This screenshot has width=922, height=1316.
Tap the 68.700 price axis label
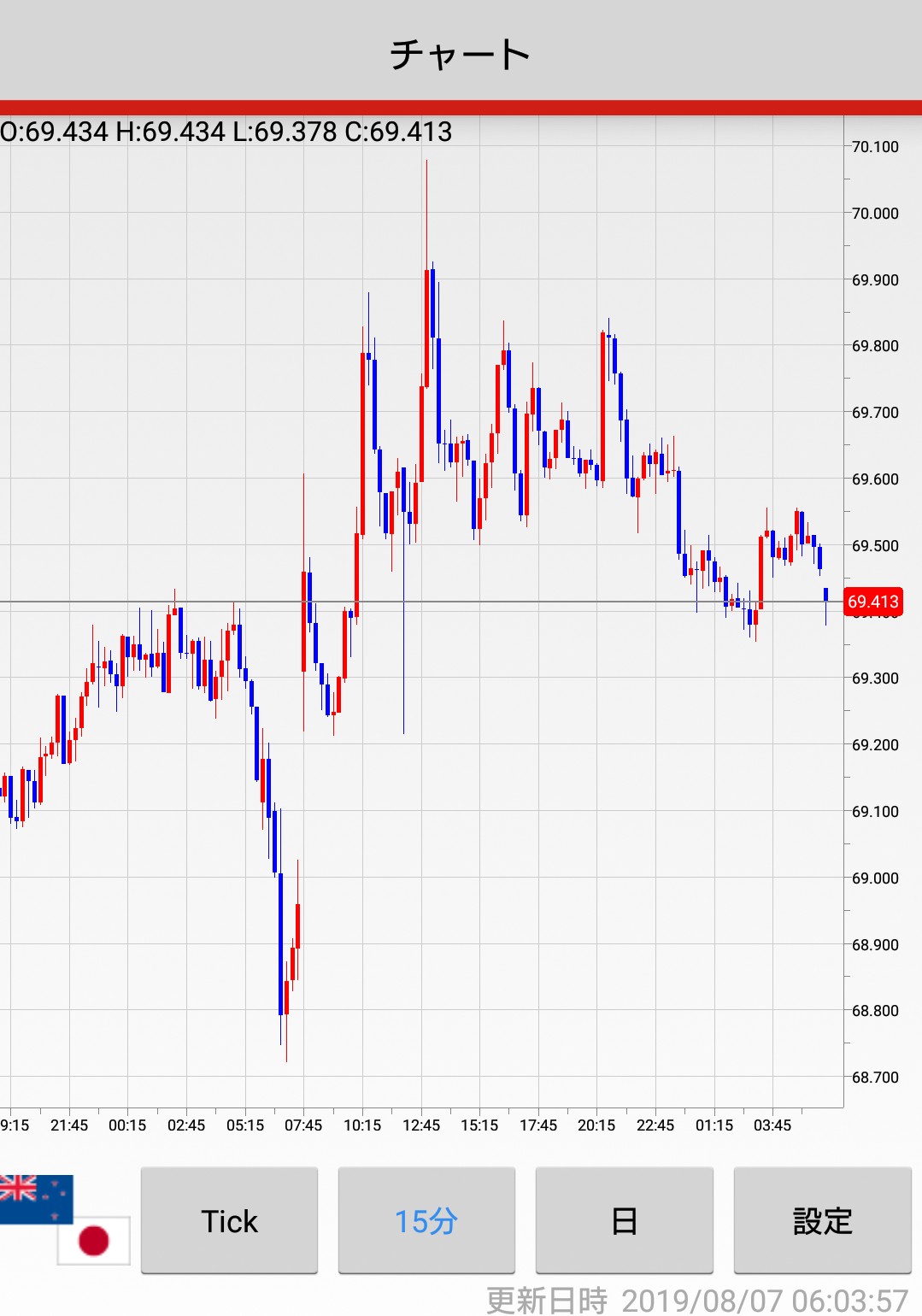pyautogui.click(x=875, y=1078)
